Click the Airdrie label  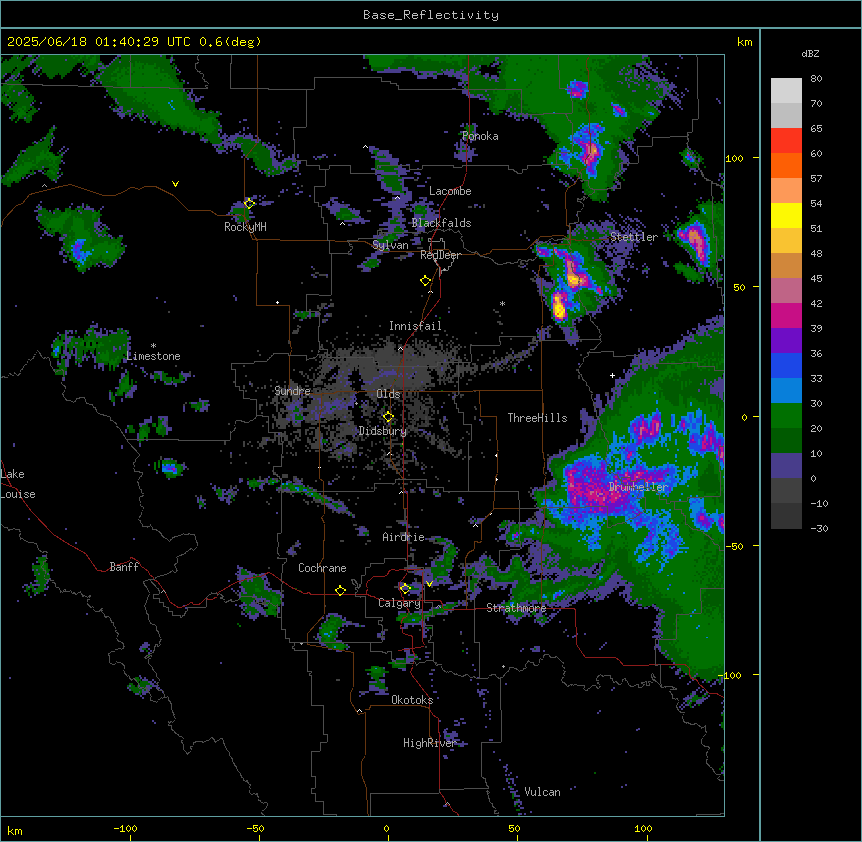pyautogui.click(x=403, y=537)
